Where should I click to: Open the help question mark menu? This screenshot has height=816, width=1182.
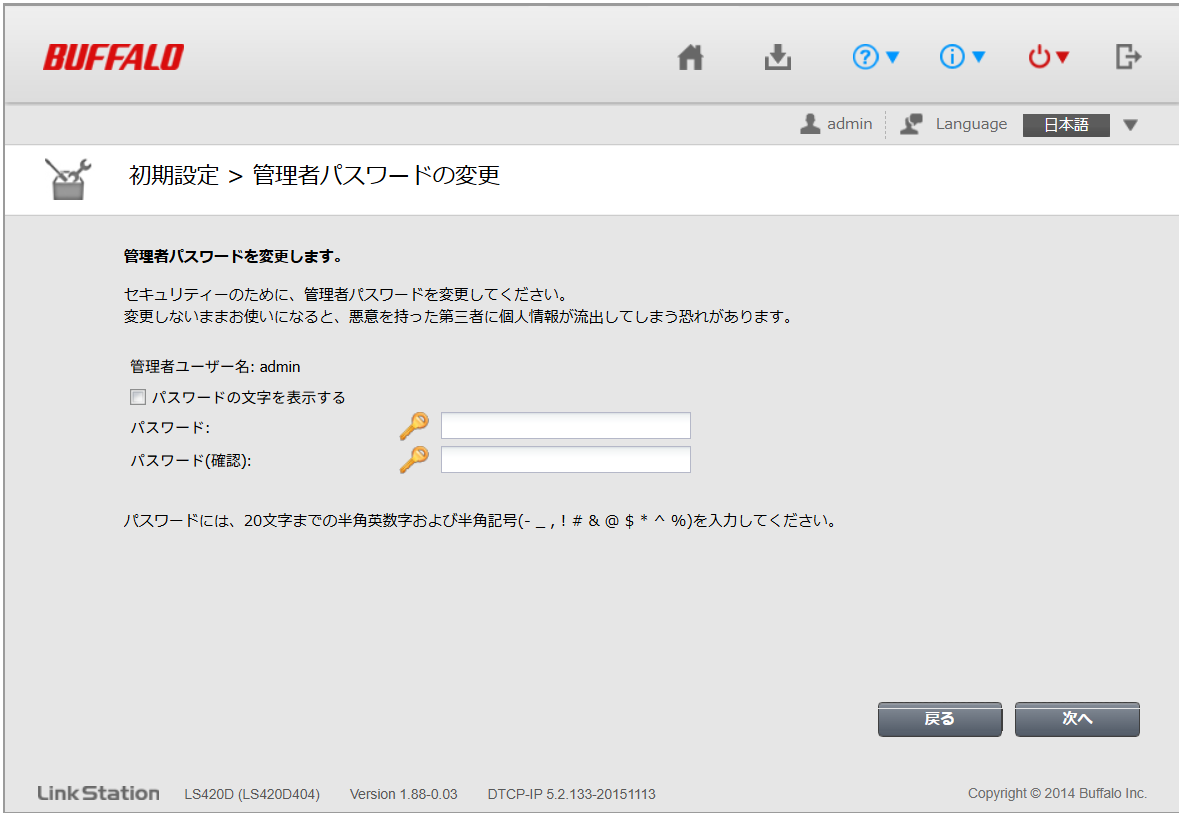click(875, 57)
